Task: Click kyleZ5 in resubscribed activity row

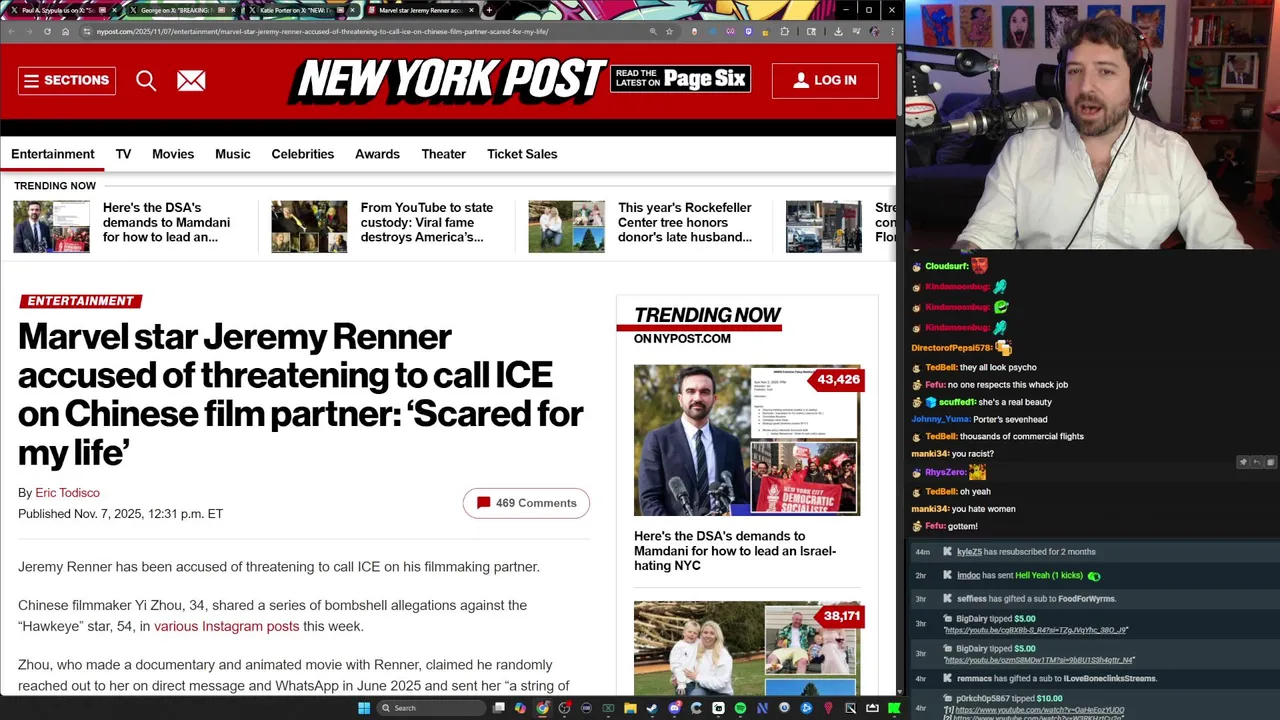Action: (x=969, y=552)
